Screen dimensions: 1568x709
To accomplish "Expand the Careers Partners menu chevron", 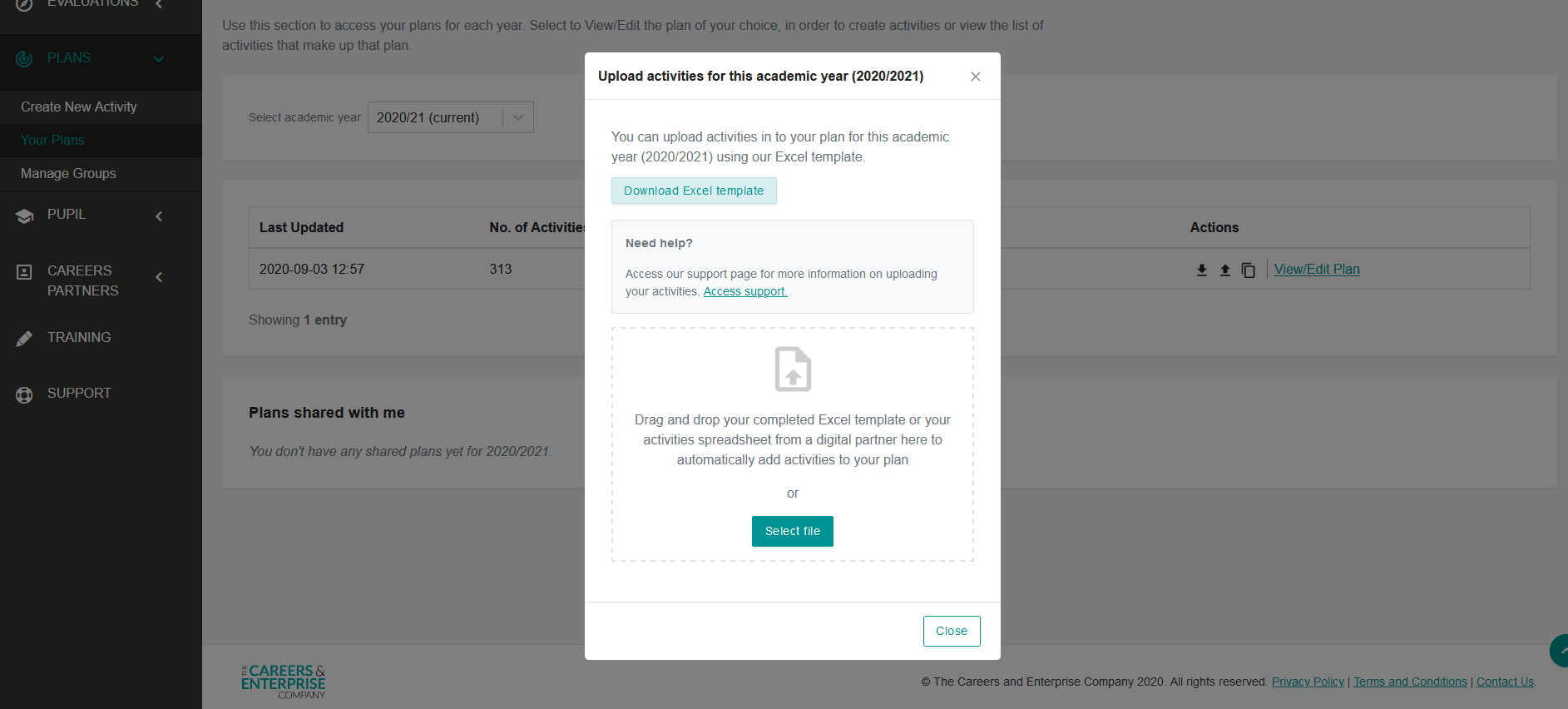I will pyautogui.click(x=159, y=277).
